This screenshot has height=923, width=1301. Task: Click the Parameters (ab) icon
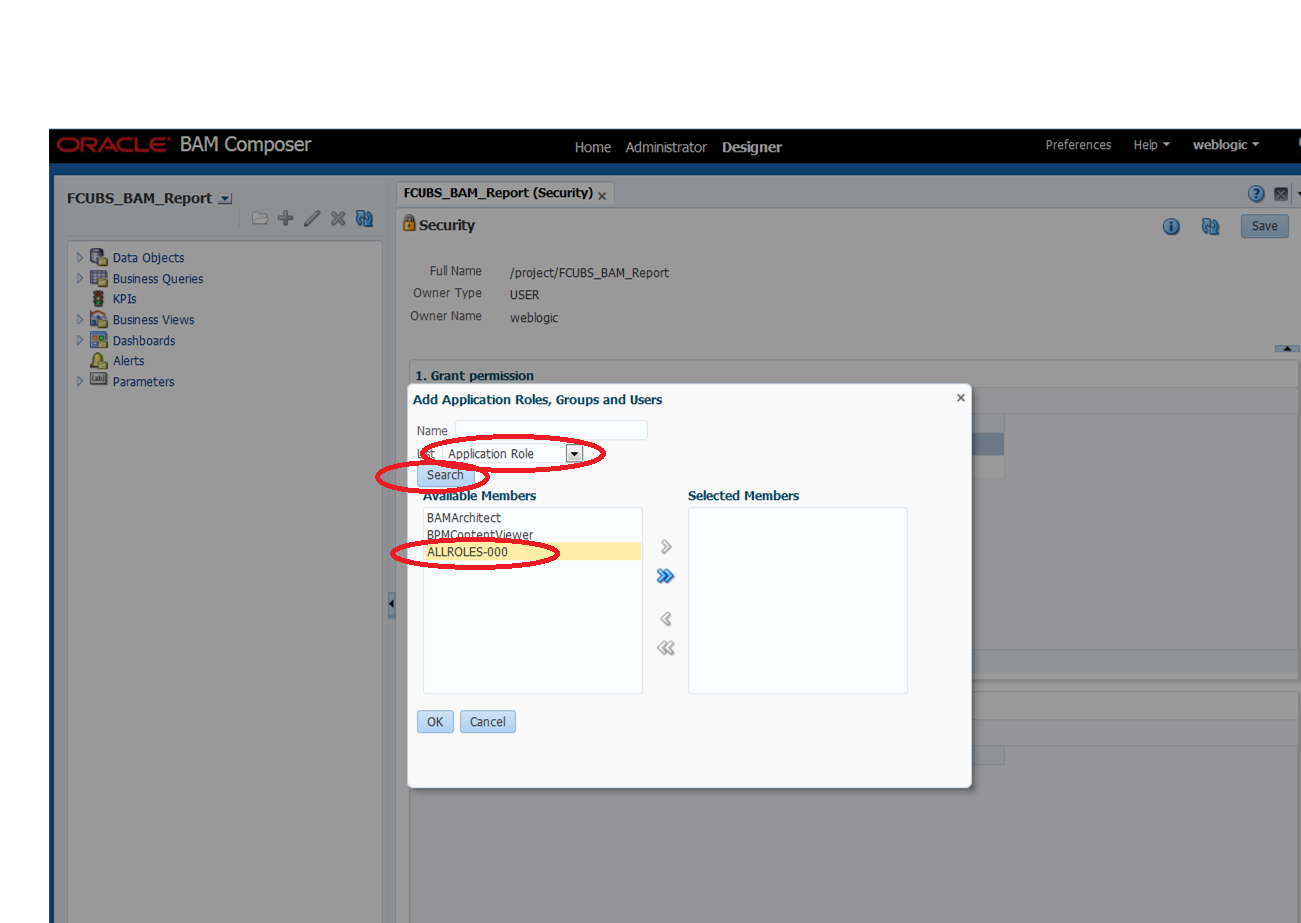98,380
